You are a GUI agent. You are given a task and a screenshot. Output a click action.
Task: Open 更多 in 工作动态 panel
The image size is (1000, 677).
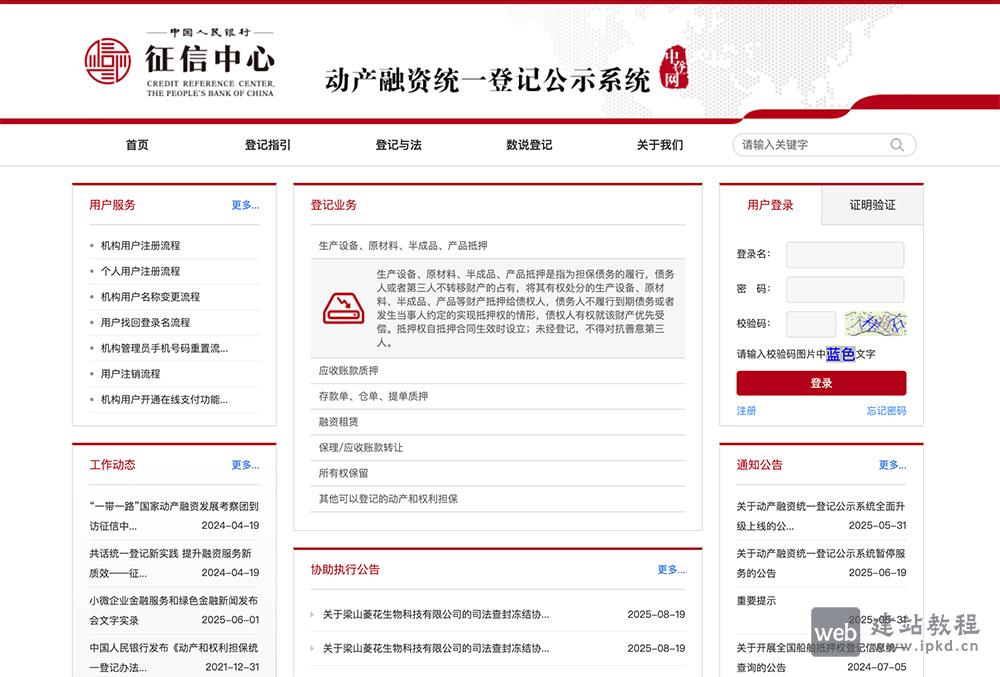[x=246, y=465]
